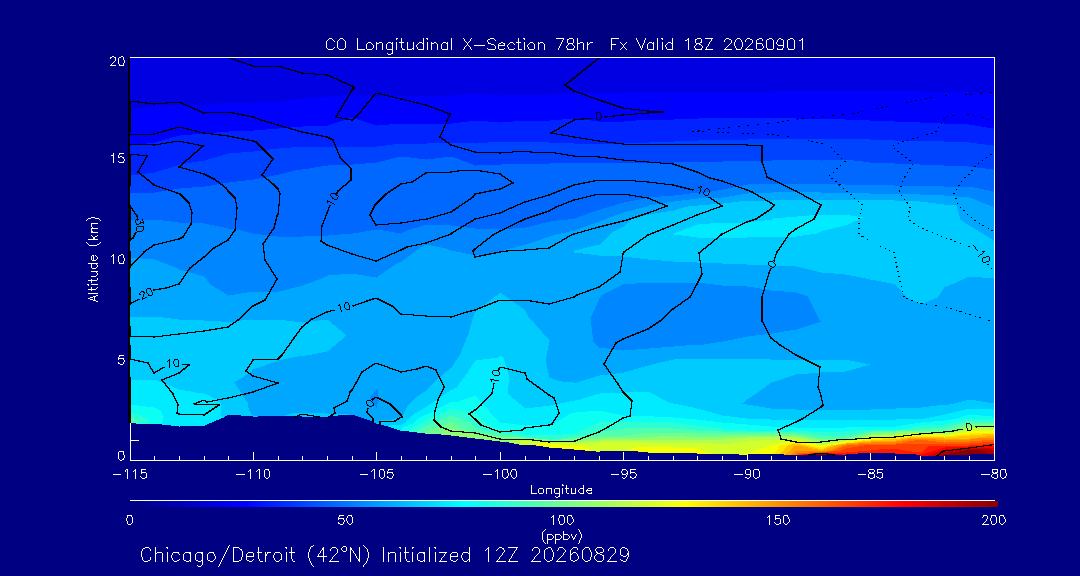Click the Chicago/Detroit (42°N) caption text
The width and height of the screenshot is (1080, 576).
click(258, 555)
